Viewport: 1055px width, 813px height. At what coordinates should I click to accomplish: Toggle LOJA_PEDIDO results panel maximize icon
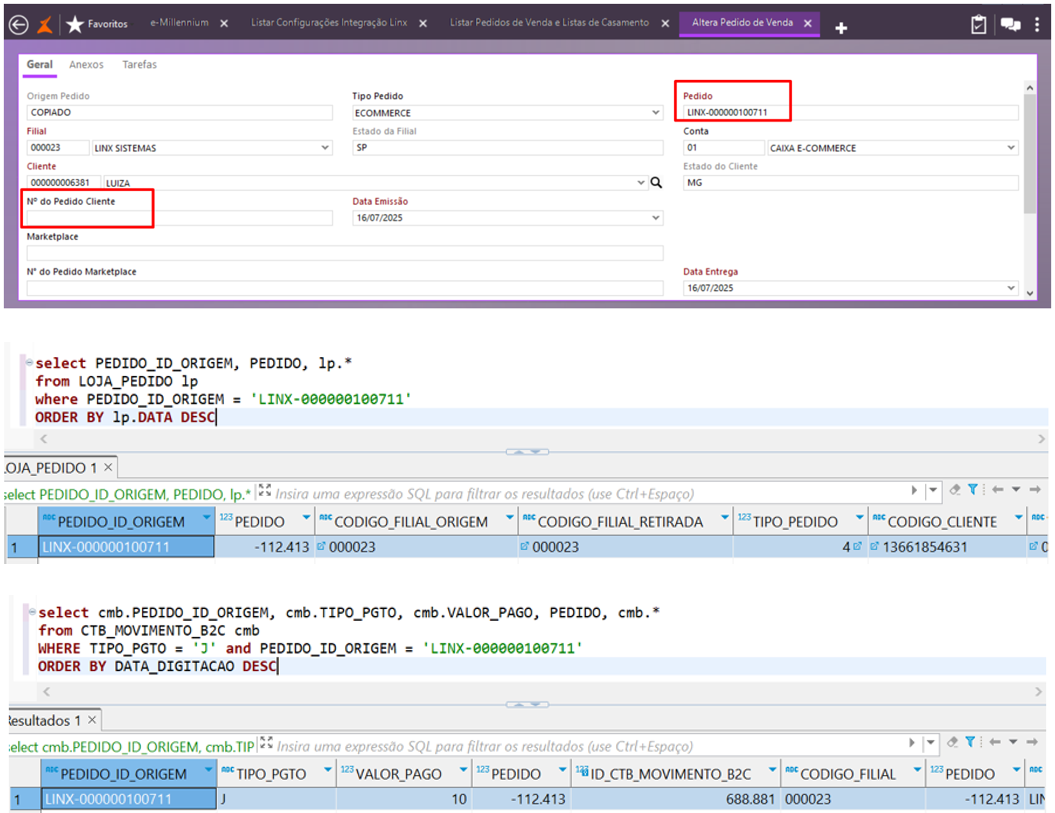[264, 490]
